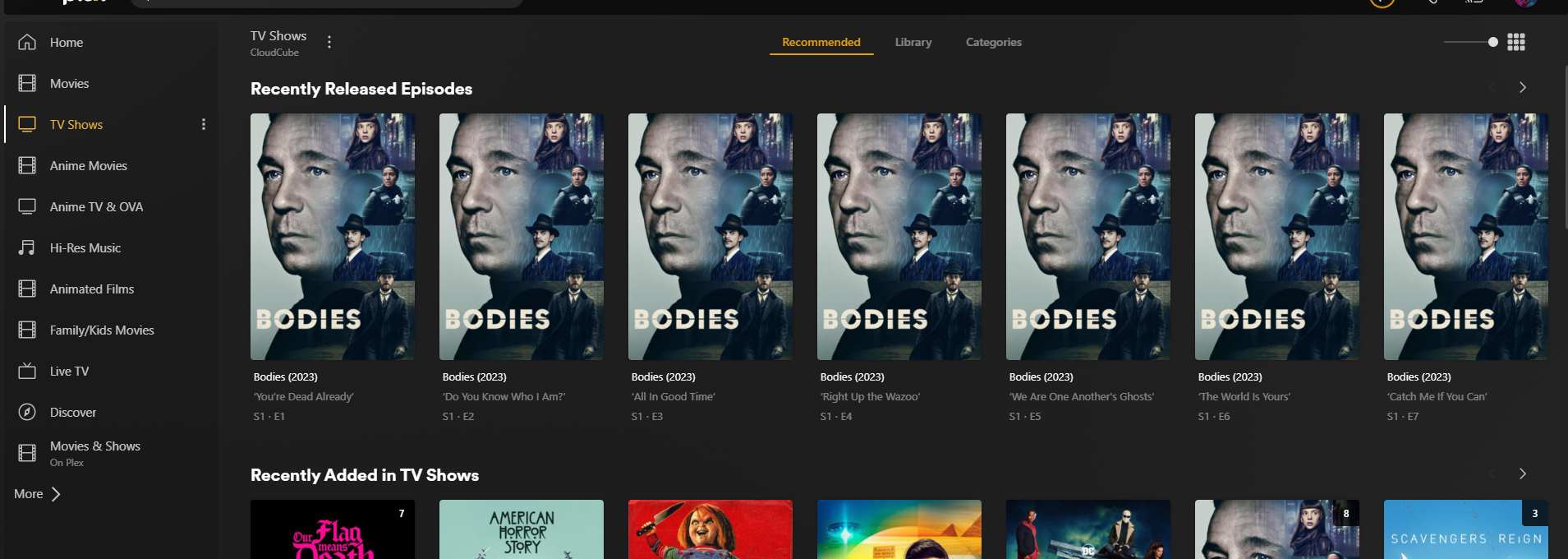The width and height of the screenshot is (1568, 559).
Task: Click the Family/Kids Movies icon
Action: click(x=27, y=330)
